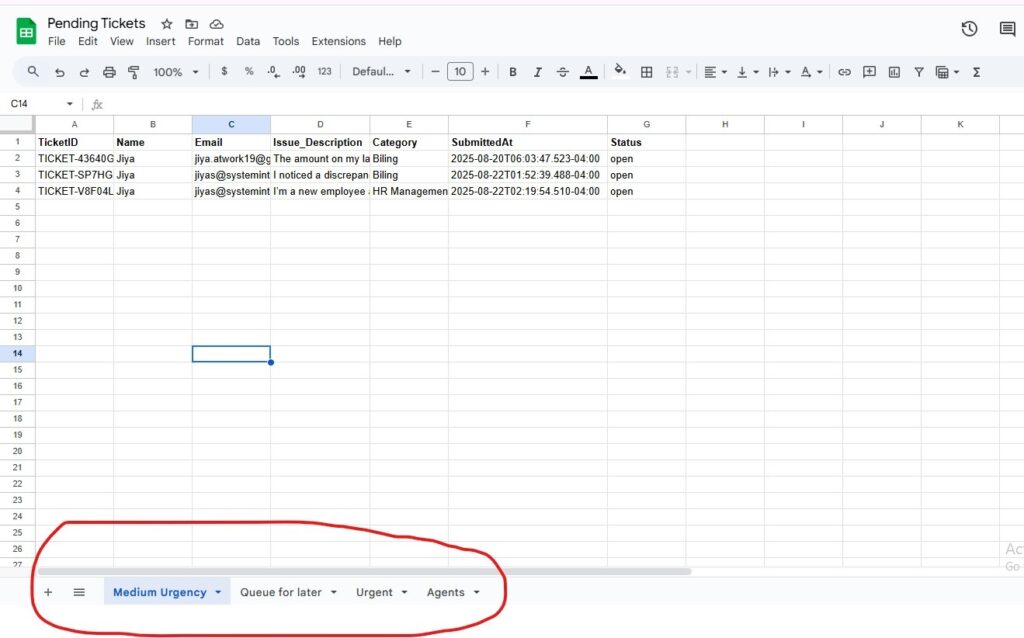Image resolution: width=1024 pixels, height=638 pixels.
Task: Select cell A2 containing TICKET-43640G
Action: 74,158
